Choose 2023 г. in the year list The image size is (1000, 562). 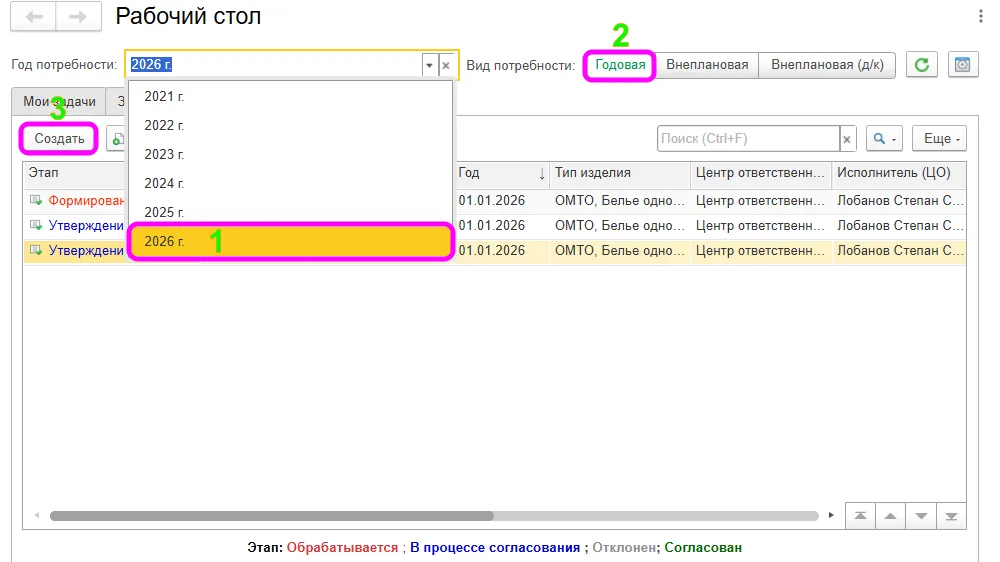pos(291,154)
